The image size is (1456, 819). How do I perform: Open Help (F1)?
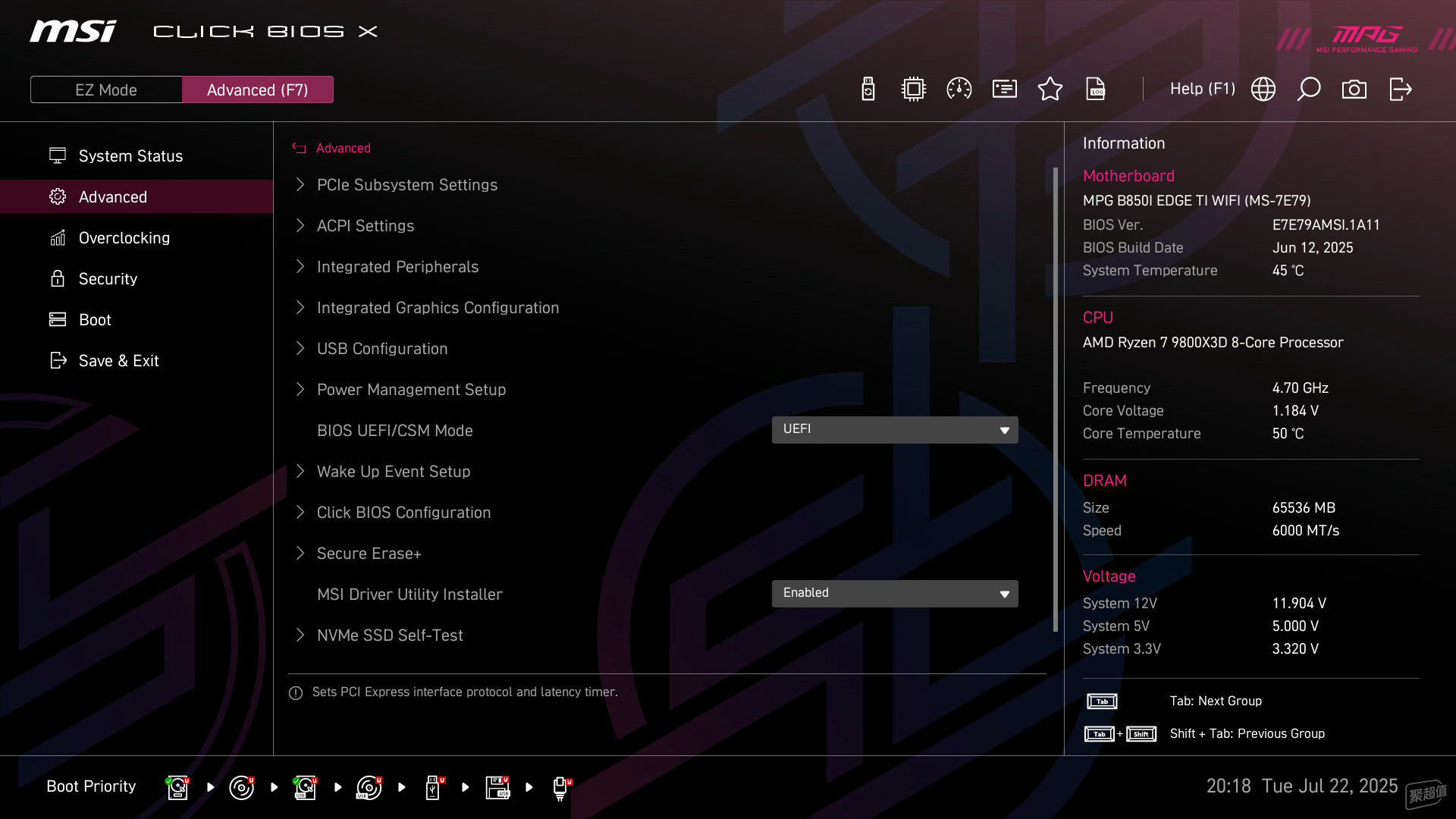tap(1203, 89)
